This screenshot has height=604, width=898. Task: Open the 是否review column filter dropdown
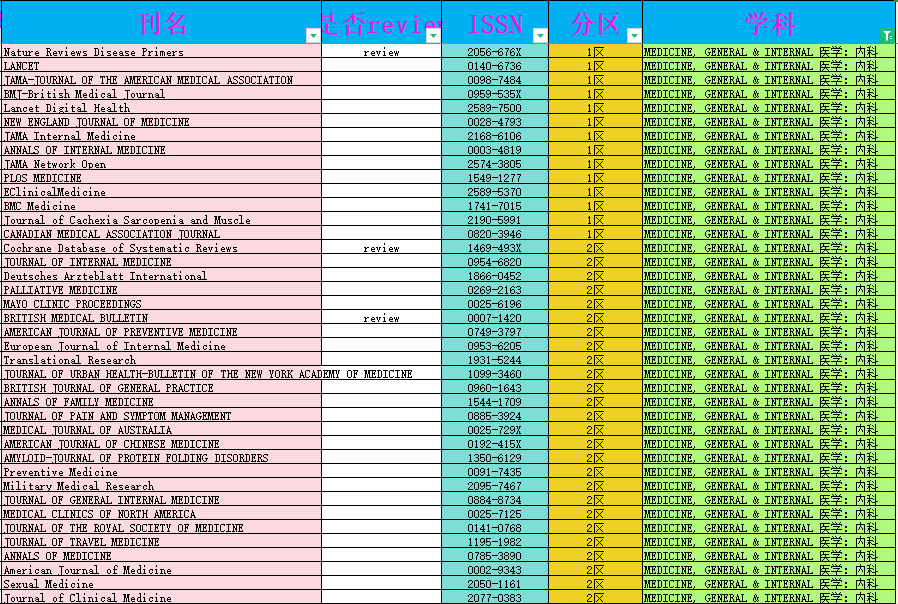pos(434,35)
